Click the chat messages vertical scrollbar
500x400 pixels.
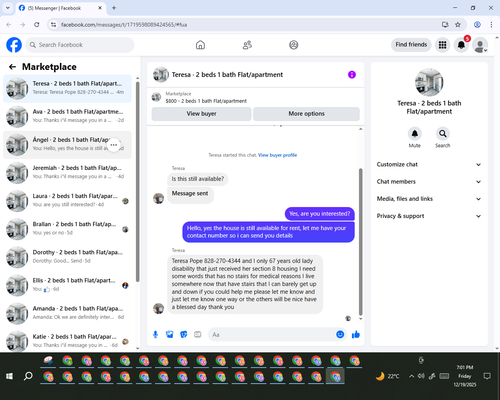360,242
